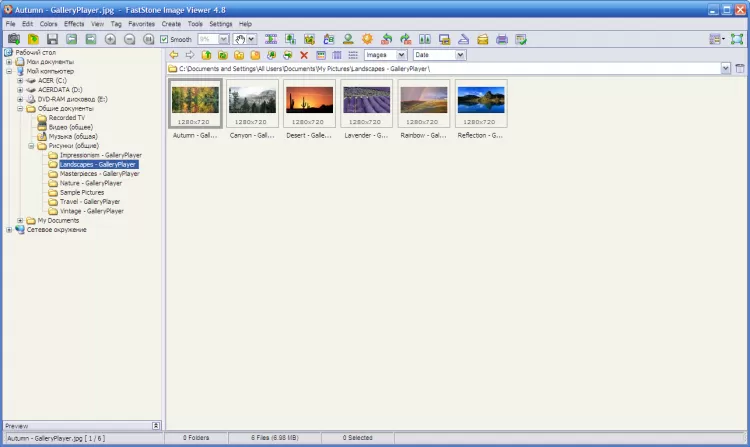Switch to full screen view icon
This screenshot has width=750, height=447.
click(x=737, y=39)
